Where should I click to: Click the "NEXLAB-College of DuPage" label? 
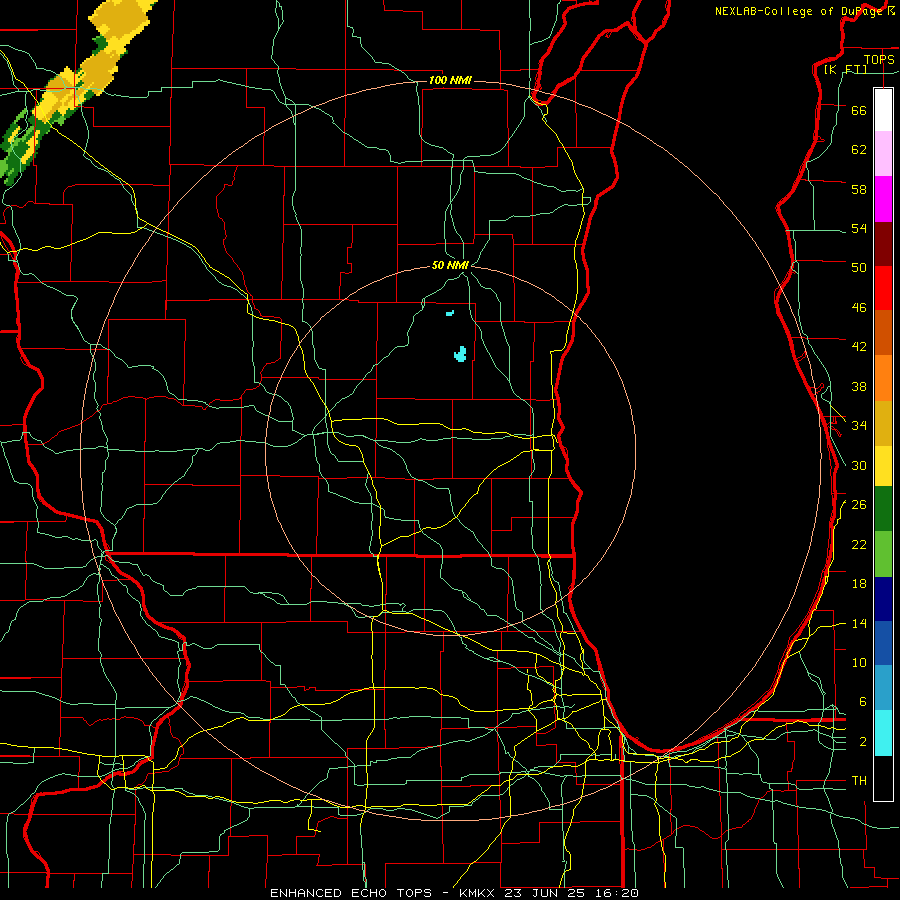point(798,11)
